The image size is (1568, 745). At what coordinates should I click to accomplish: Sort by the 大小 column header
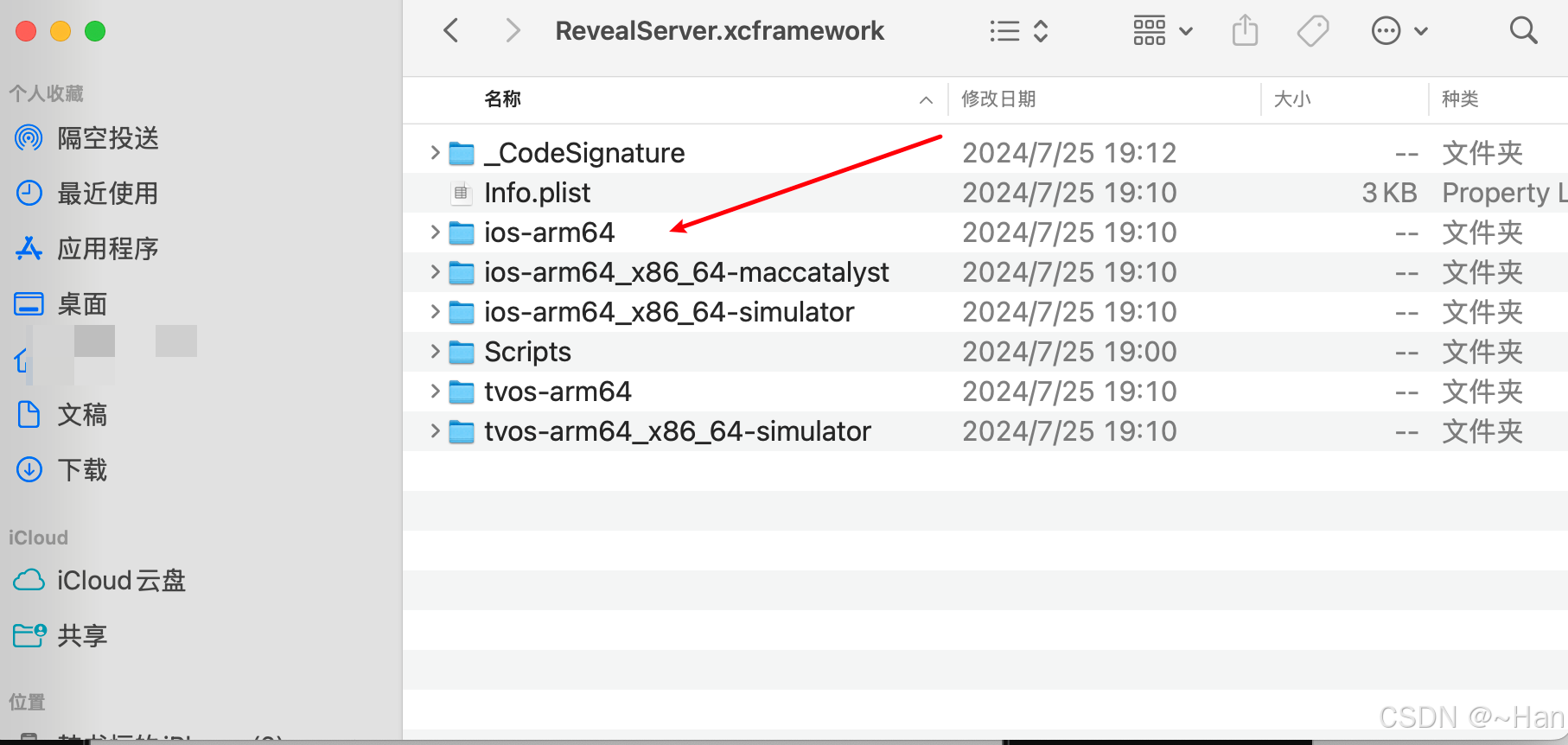(1292, 99)
